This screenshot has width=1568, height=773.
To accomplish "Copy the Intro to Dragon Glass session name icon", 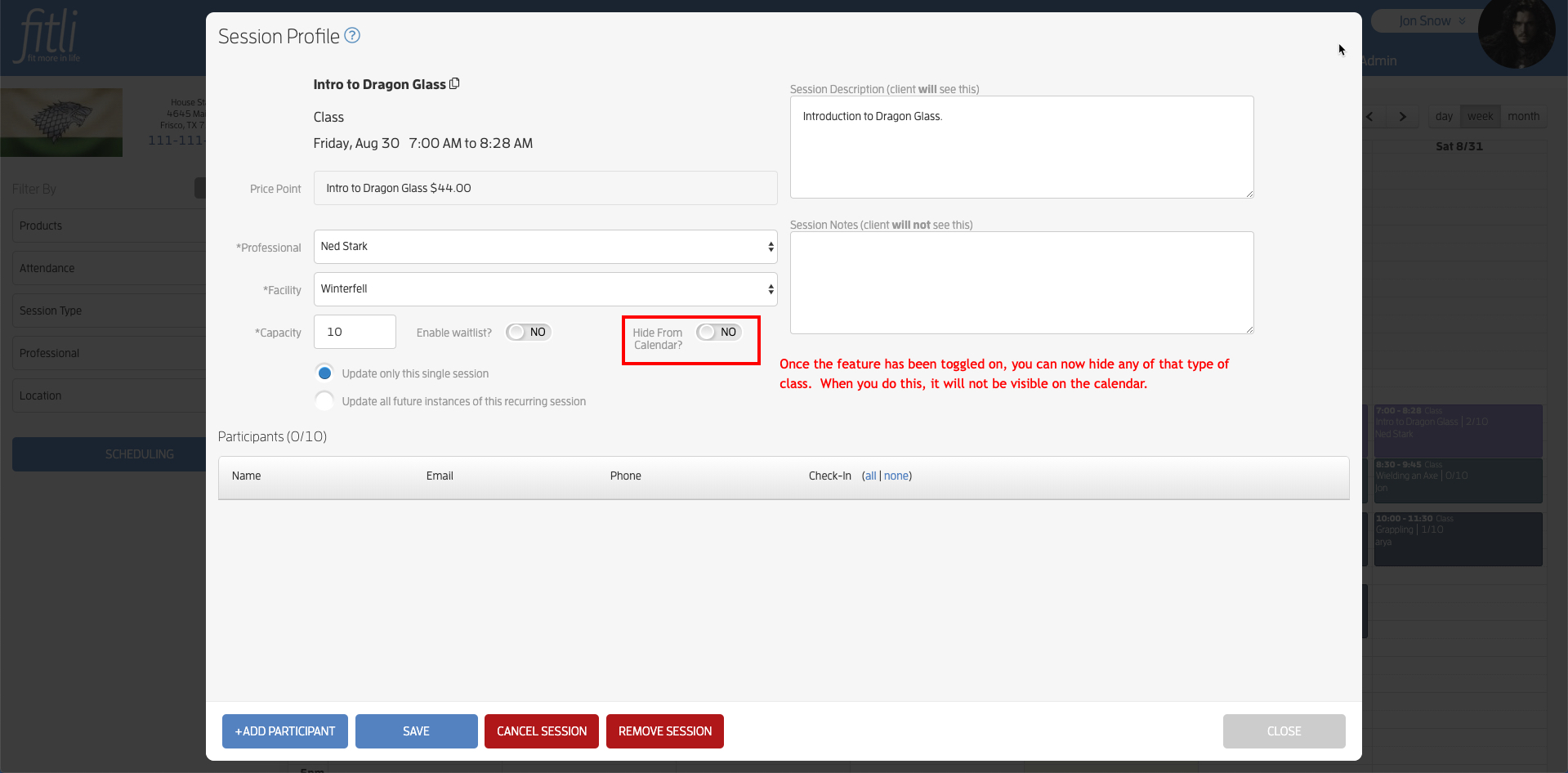I will click(455, 83).
